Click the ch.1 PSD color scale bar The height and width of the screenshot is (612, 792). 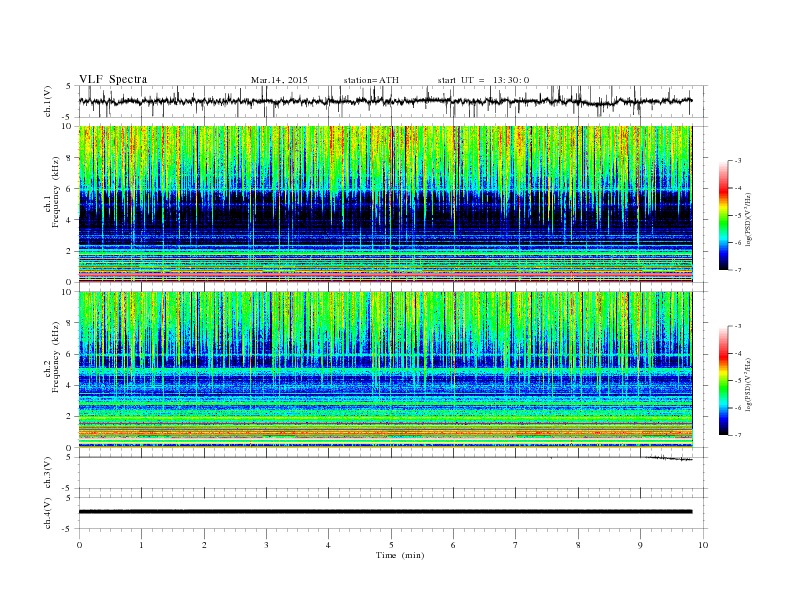pyautogui.click(x=724, y=215)
